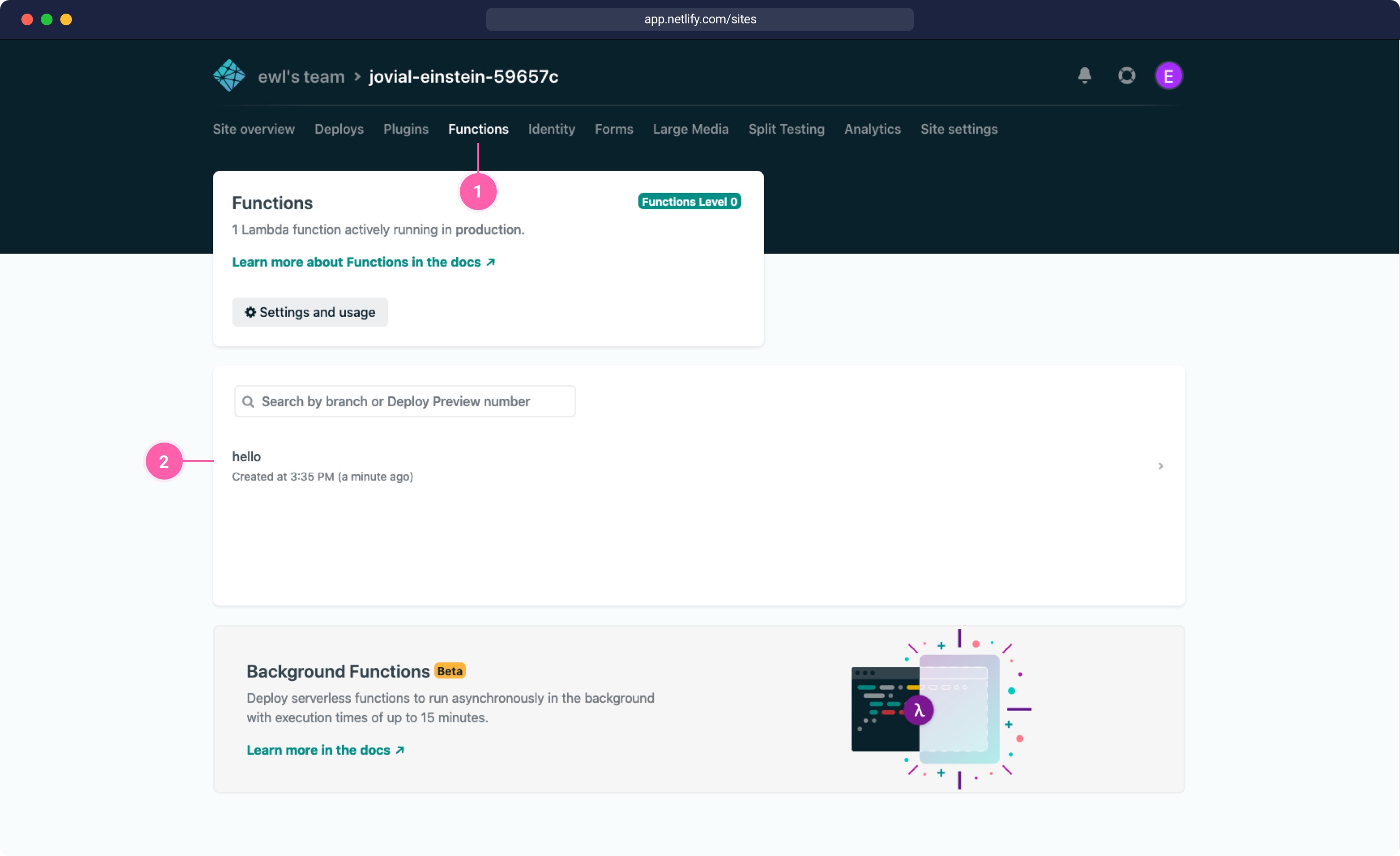
Task: Click the Background Functions illustration
Action: tap(942, 709)
